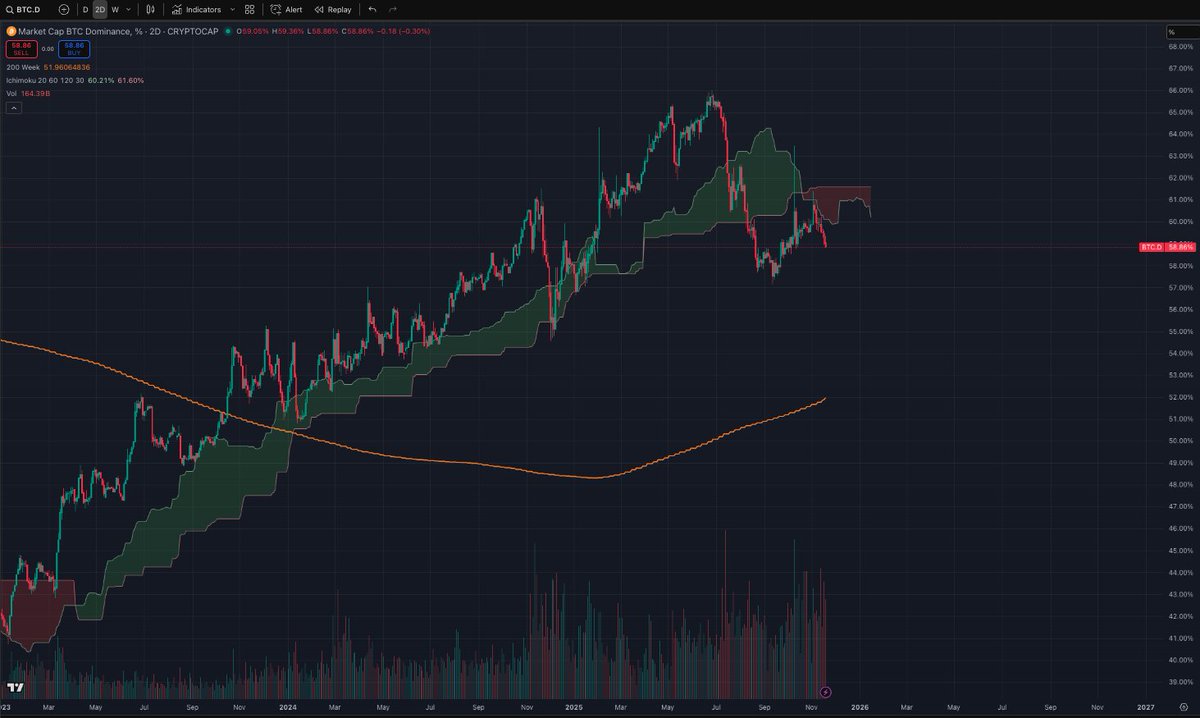Select the 200 Week indicator legend
Viewport: 1200px width, 718px height.
coord(24,66)
